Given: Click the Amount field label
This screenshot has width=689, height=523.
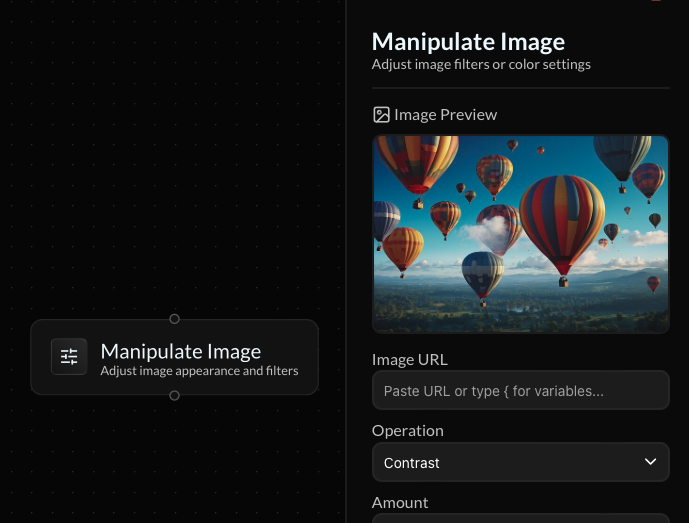Looking at the screenshot, I should coord(399,503).
